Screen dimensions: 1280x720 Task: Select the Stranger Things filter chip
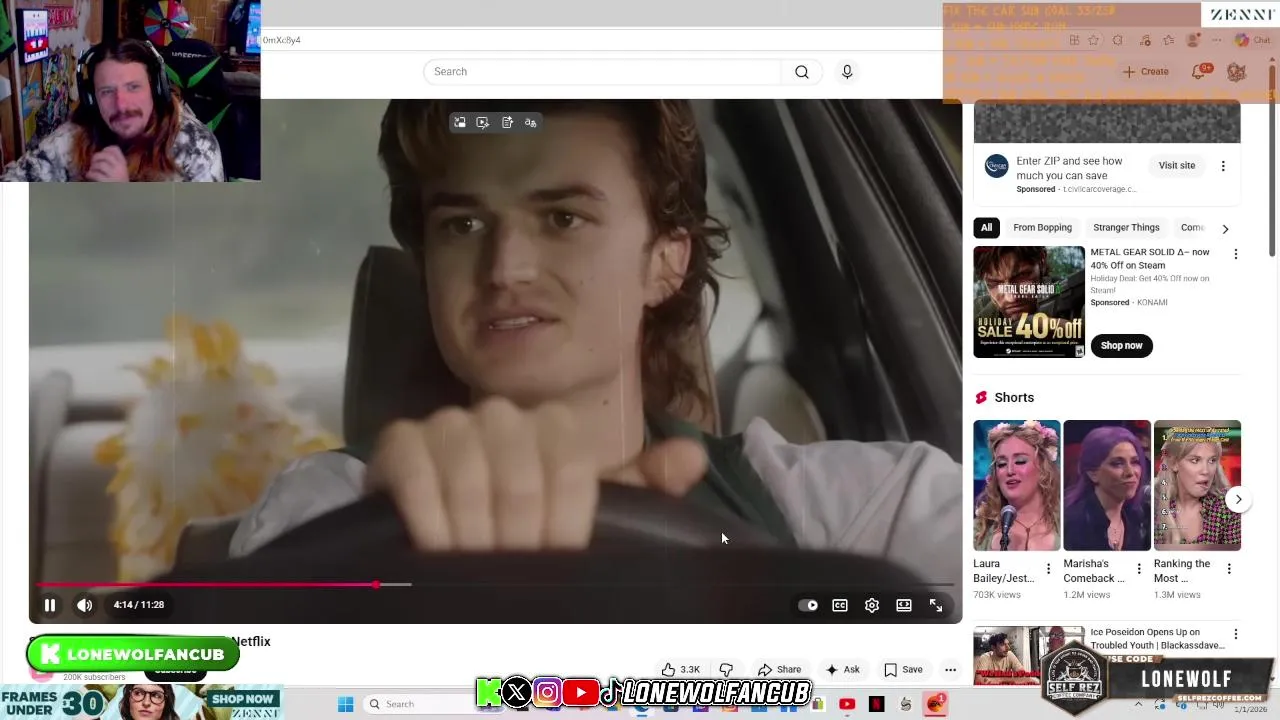(x=1126, y=228)
